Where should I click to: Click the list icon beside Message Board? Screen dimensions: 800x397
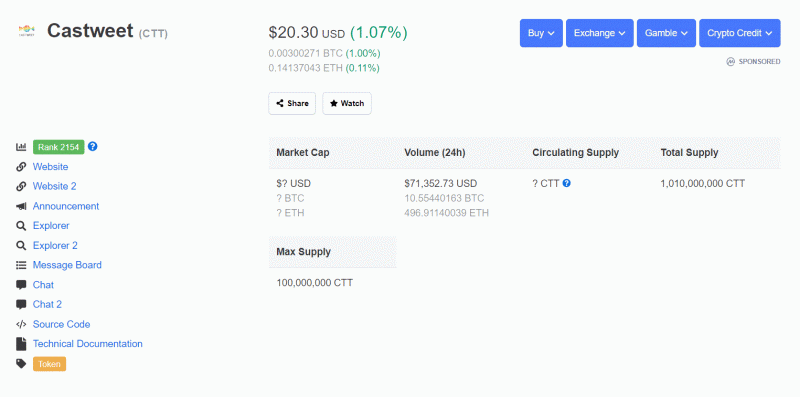pyautogui.click(x=21, y=265)
